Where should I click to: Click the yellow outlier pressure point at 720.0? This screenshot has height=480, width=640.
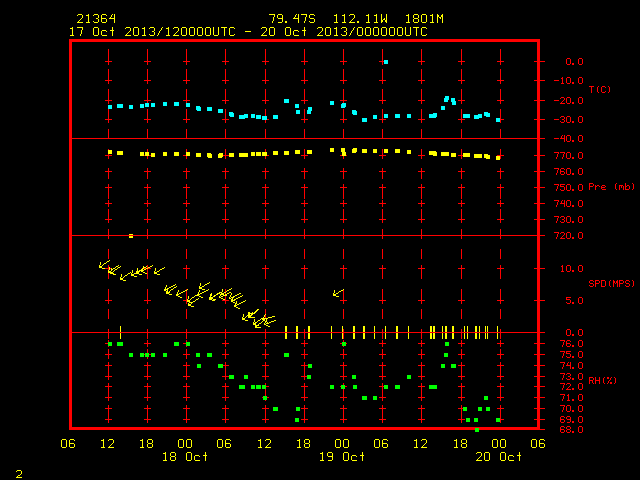point(131,236)
